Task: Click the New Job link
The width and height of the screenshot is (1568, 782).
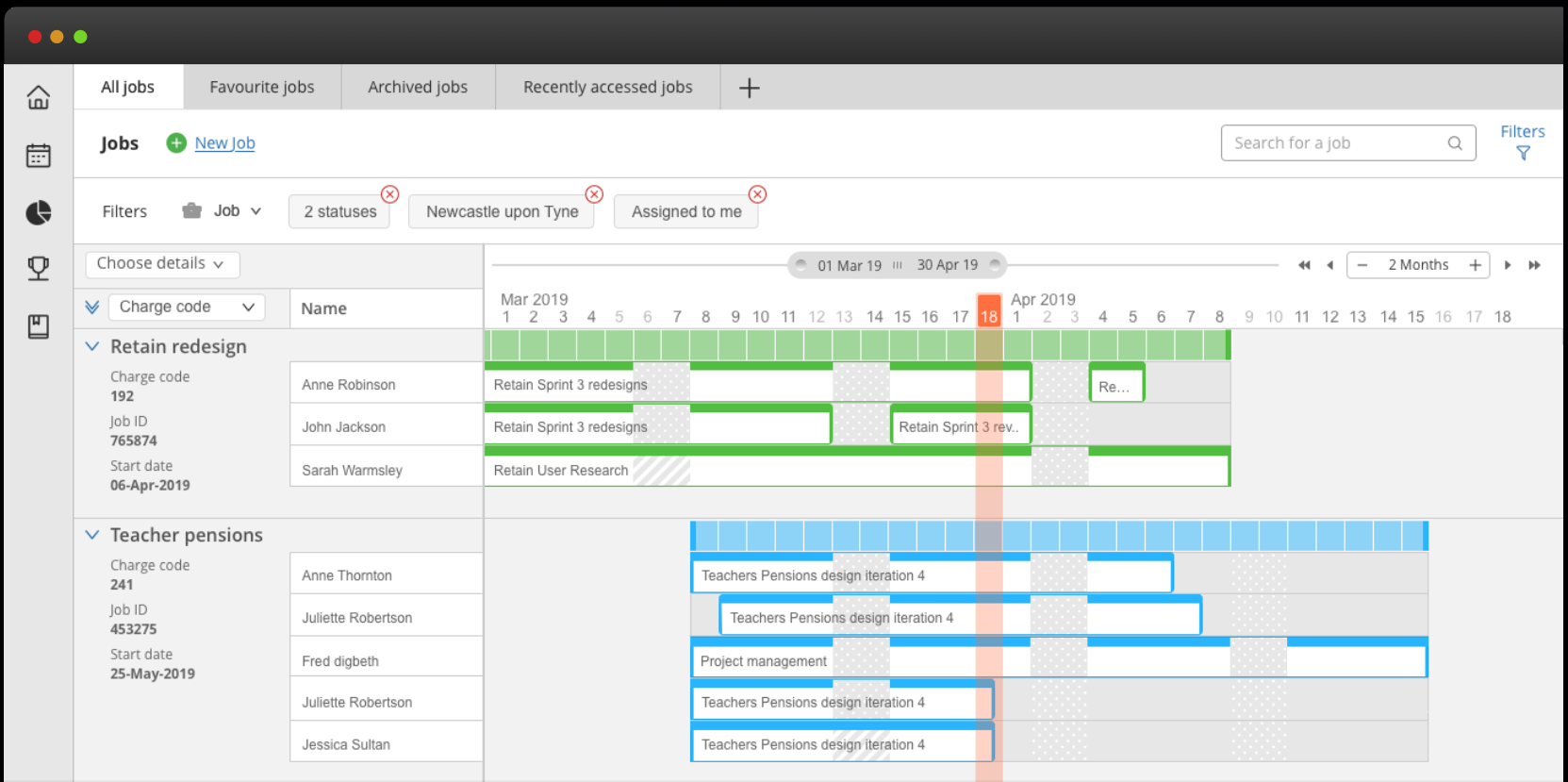Action: click(x=224, y=143)
